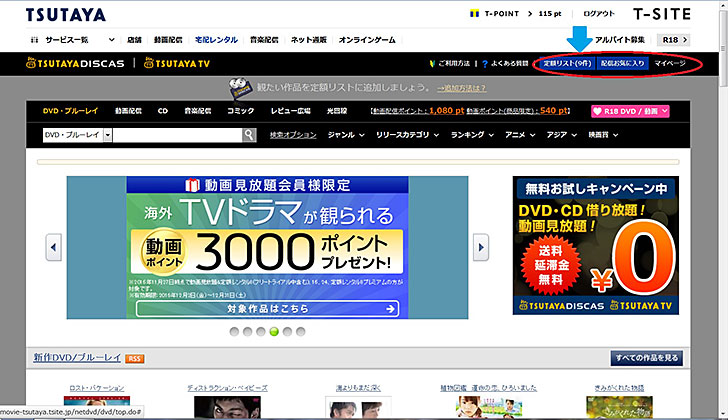Viewport: 728px width, 420px height.
Task: Expand the 映画賞 menu
Action: 603,135
